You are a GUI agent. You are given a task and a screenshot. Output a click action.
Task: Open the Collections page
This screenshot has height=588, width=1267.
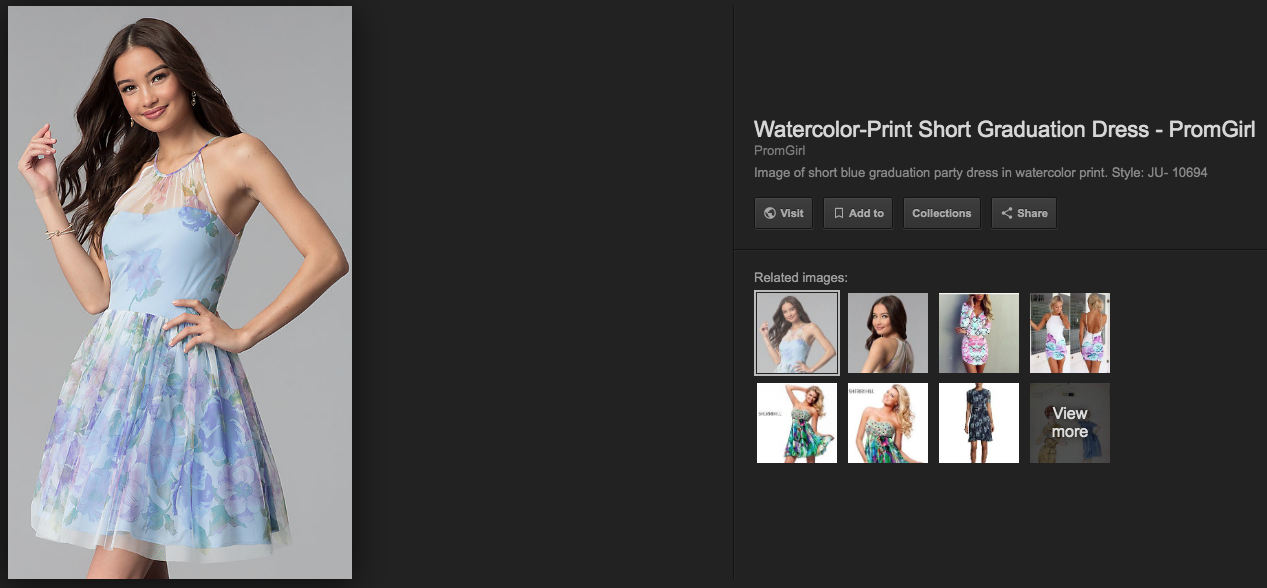click(942, 213)
